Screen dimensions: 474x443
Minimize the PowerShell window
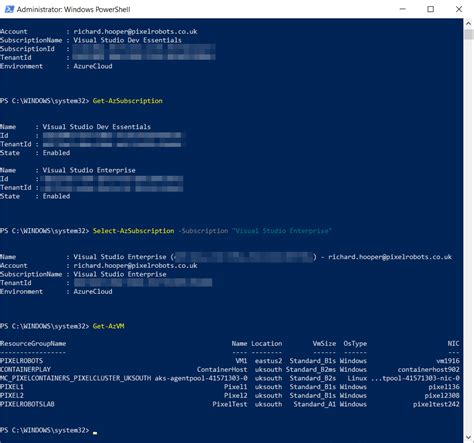(402, 9)
